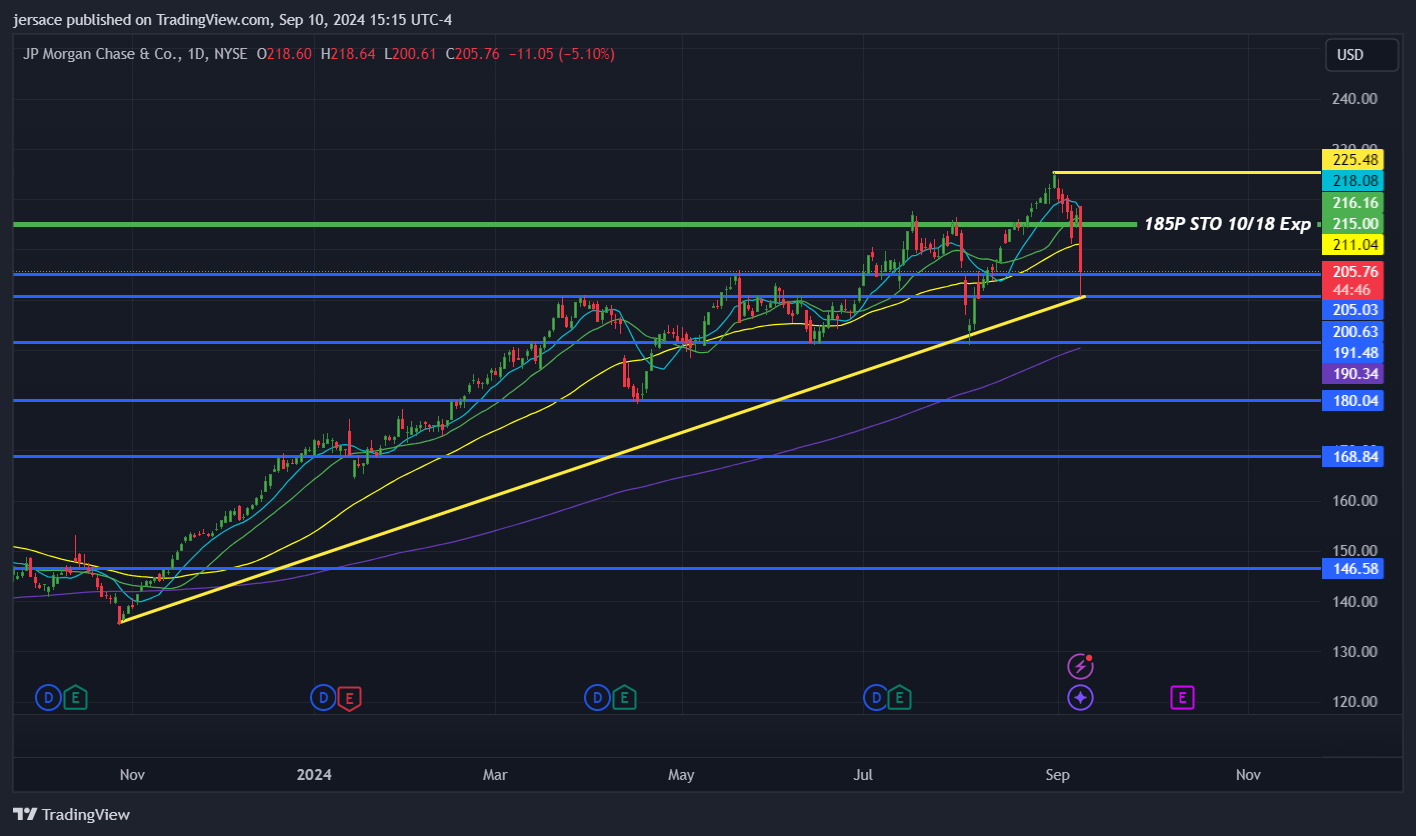Click the 146.58 blue price label

click(1355, 569)
